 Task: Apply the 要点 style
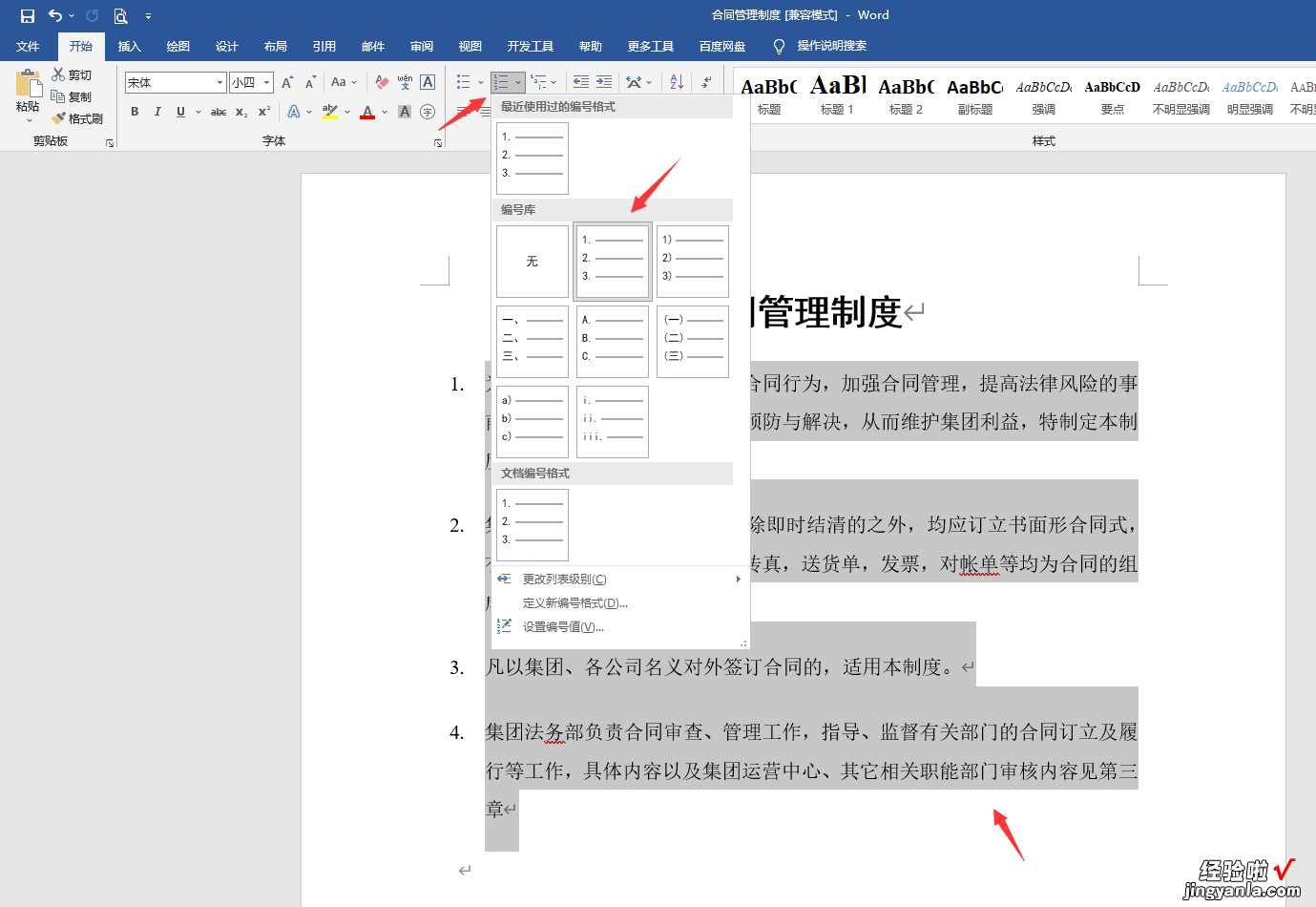1112,95
